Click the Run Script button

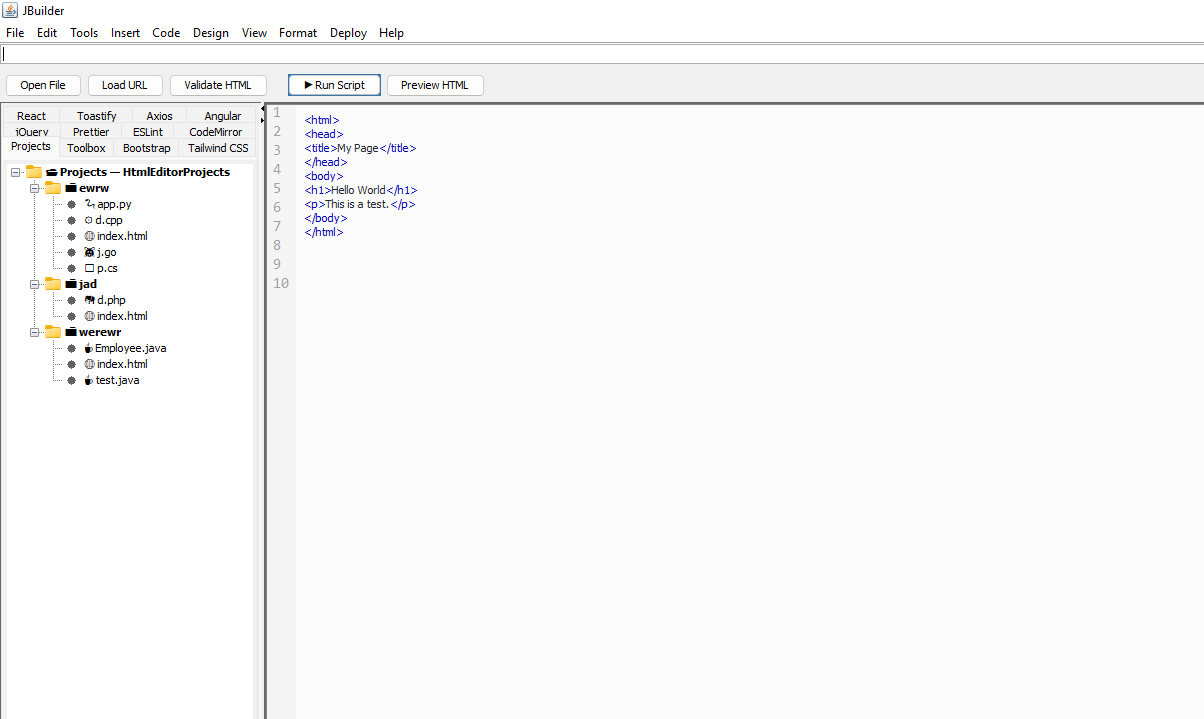(x=334, y=85)
